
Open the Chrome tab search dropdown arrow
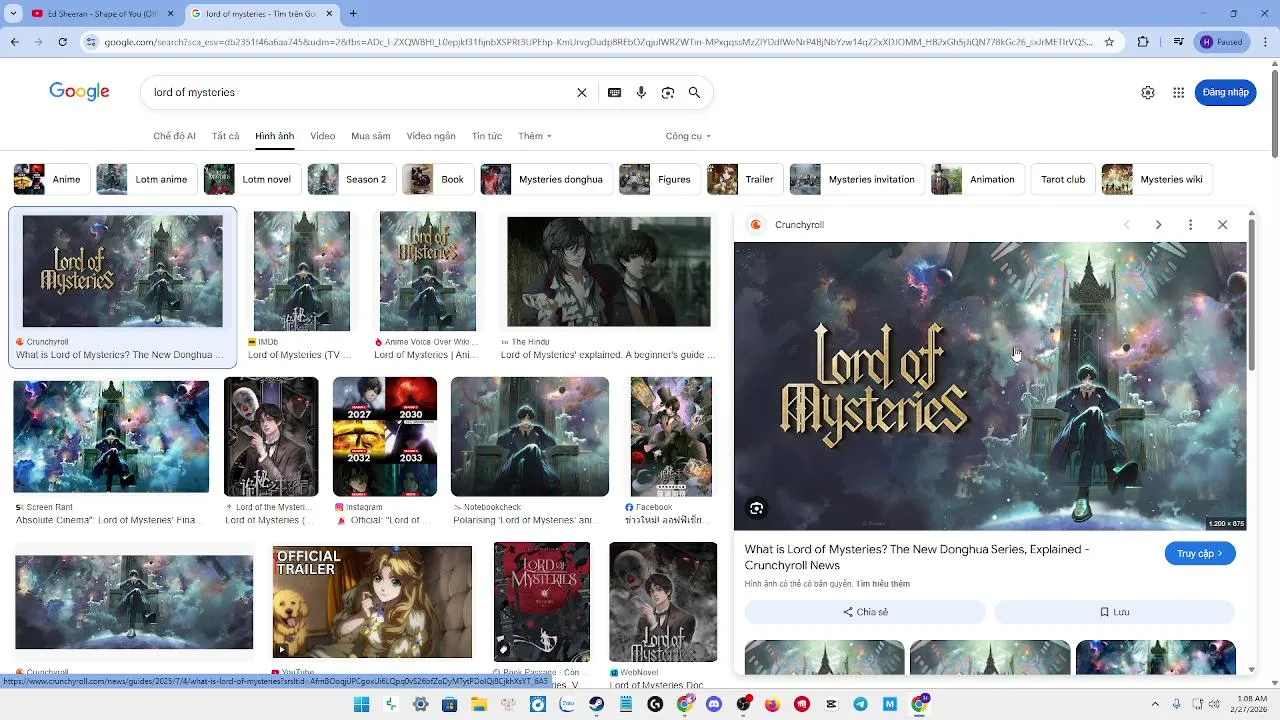(x=14, y=14)
